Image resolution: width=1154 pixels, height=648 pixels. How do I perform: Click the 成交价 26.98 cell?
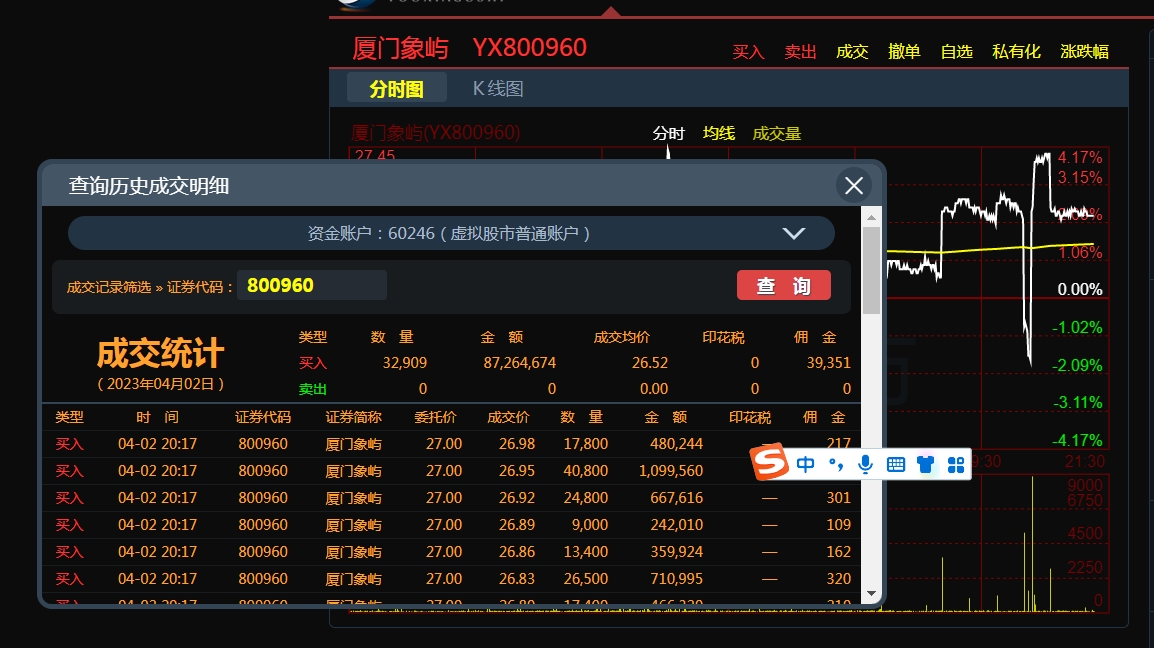[517, 444]
